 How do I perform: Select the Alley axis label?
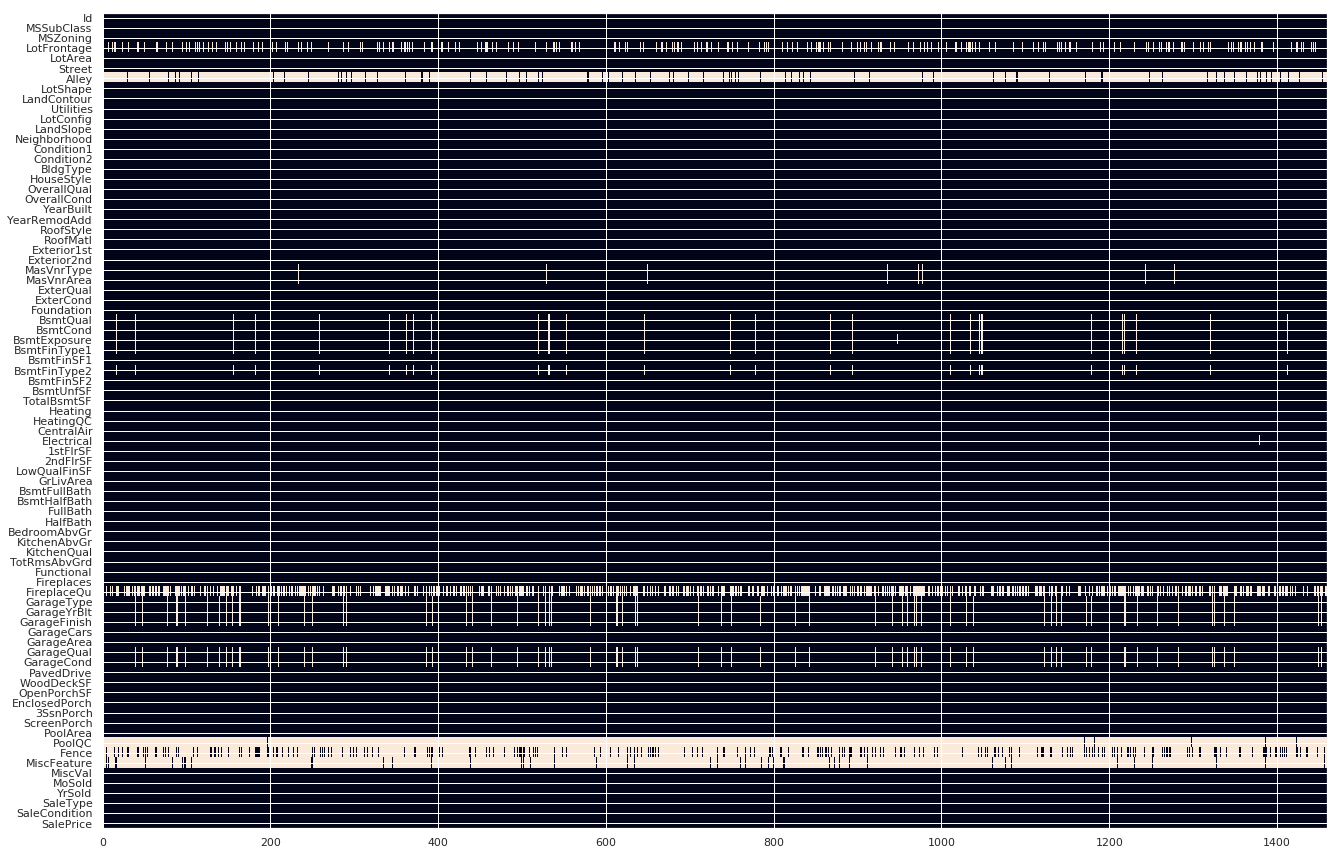(79, 79)
